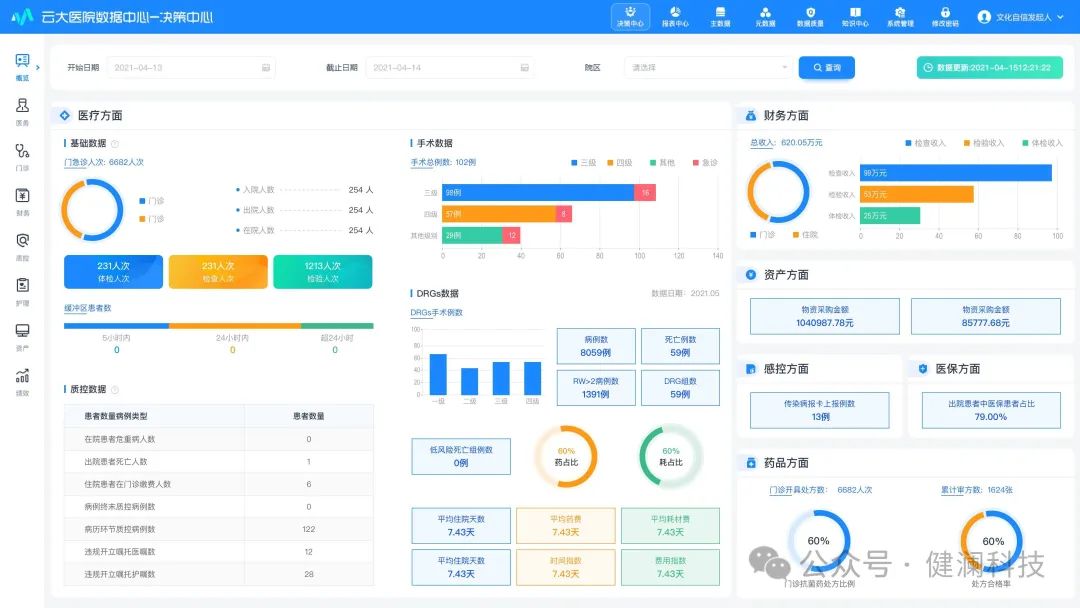Open the 知识中心 menu item
This screenshot has width=1080, height=608.
[x=858, y=15]
